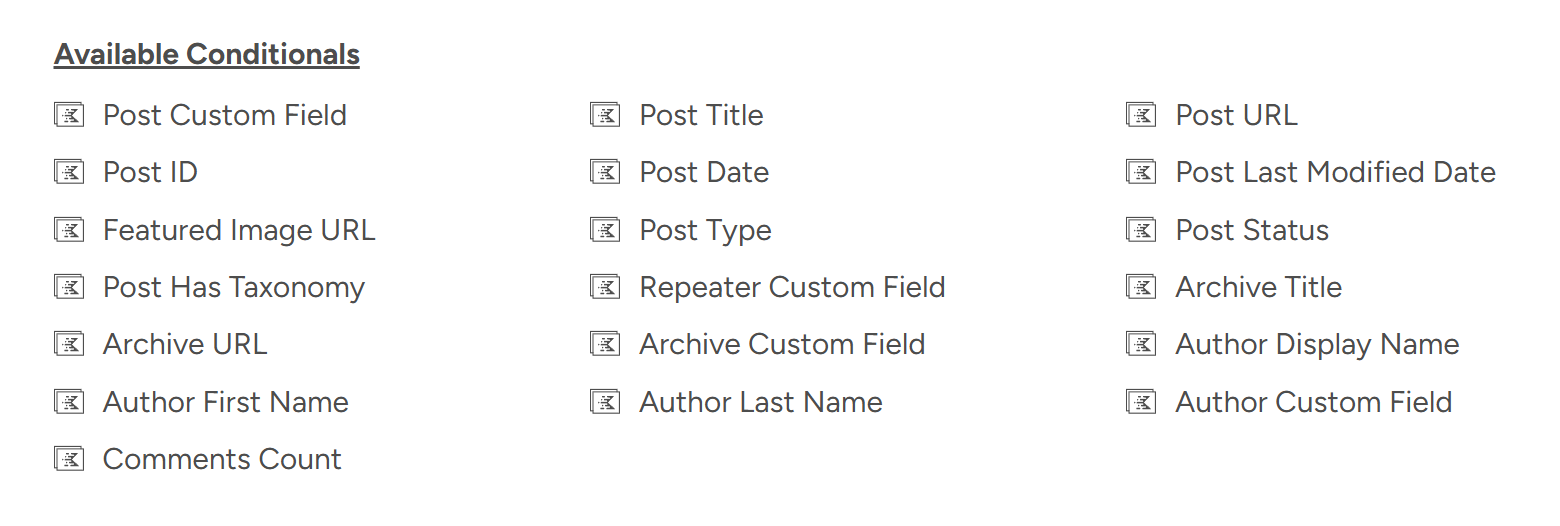
Task: Click the icon beside Post Custom Field
Action: [x=69, y=115]
